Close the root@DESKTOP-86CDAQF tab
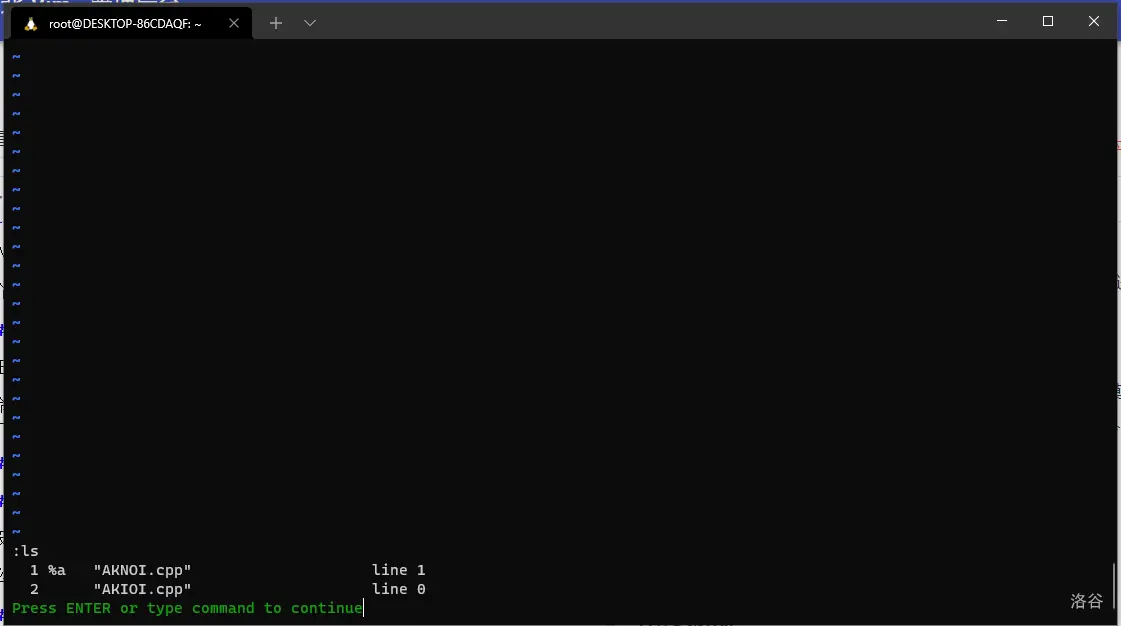Viewport: 1121px width, 626px height. [x=234, y=24]
